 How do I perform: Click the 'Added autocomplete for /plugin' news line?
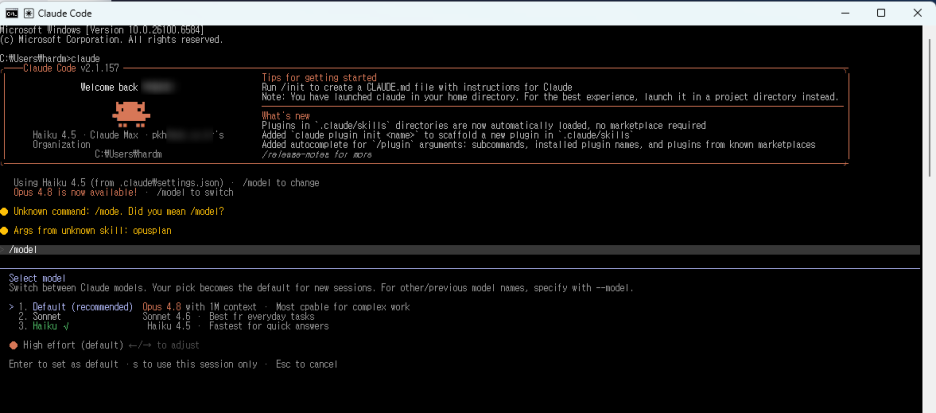coord(538,144)
